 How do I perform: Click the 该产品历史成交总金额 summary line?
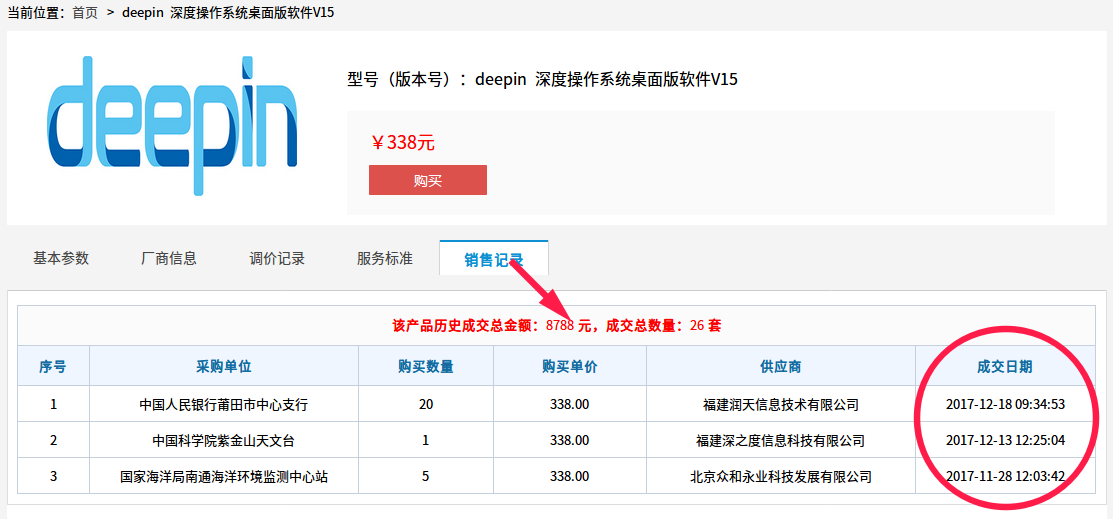pos(556,327)
